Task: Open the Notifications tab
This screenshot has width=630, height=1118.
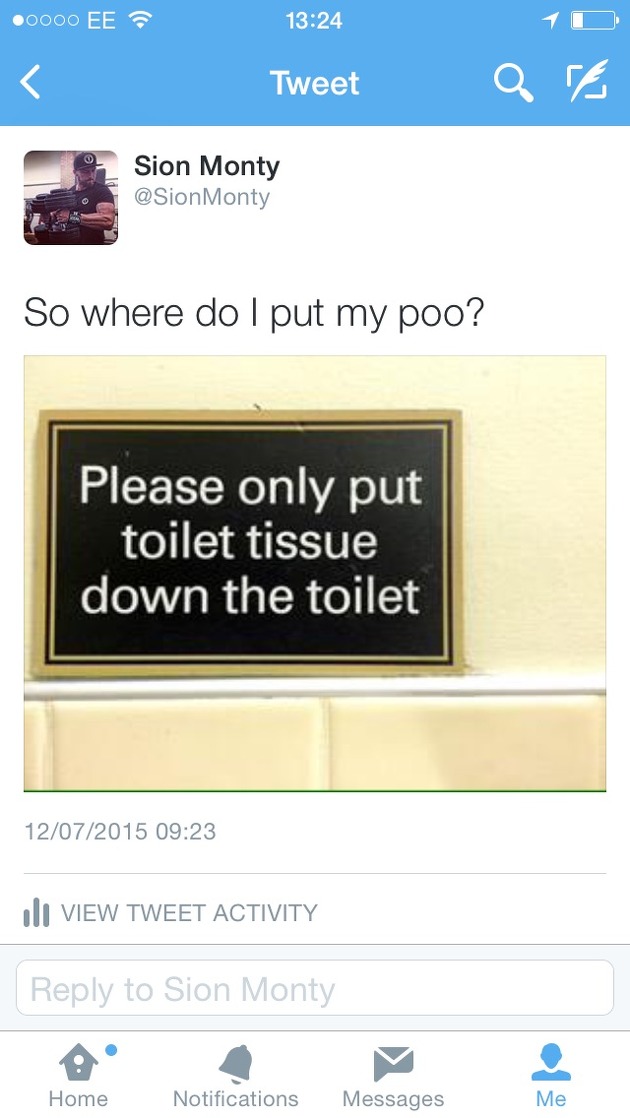Action: 236,1077
